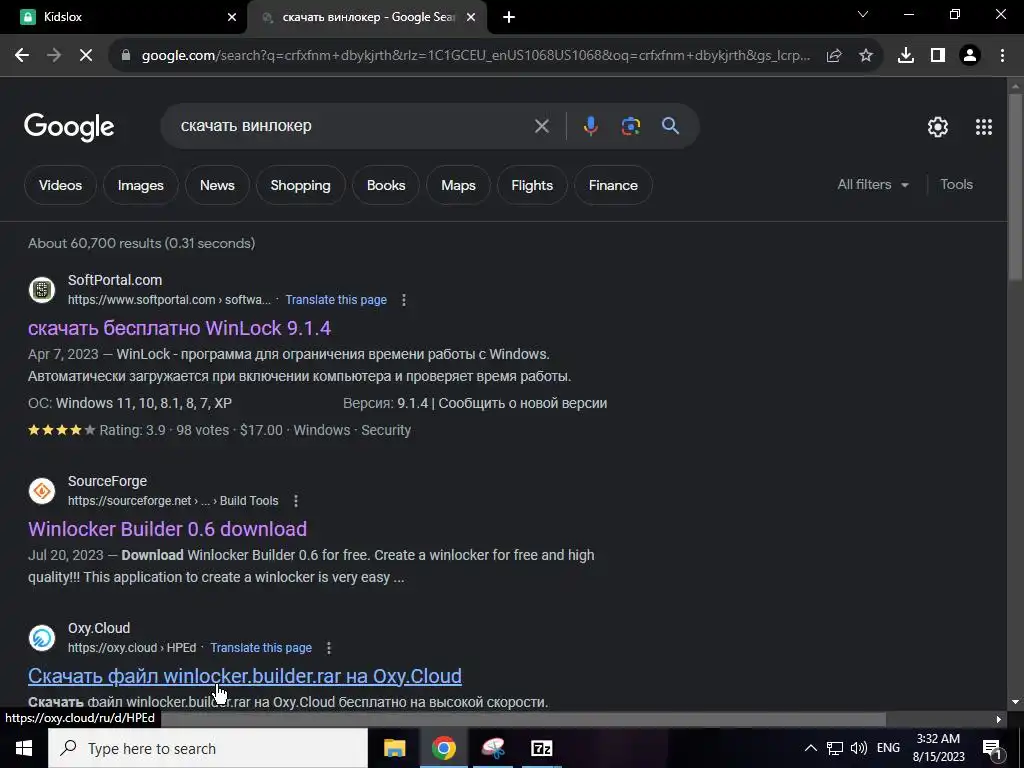The image size is (1024, 768).
Task: Open options for SourceForge result
Action: (296, 501)
